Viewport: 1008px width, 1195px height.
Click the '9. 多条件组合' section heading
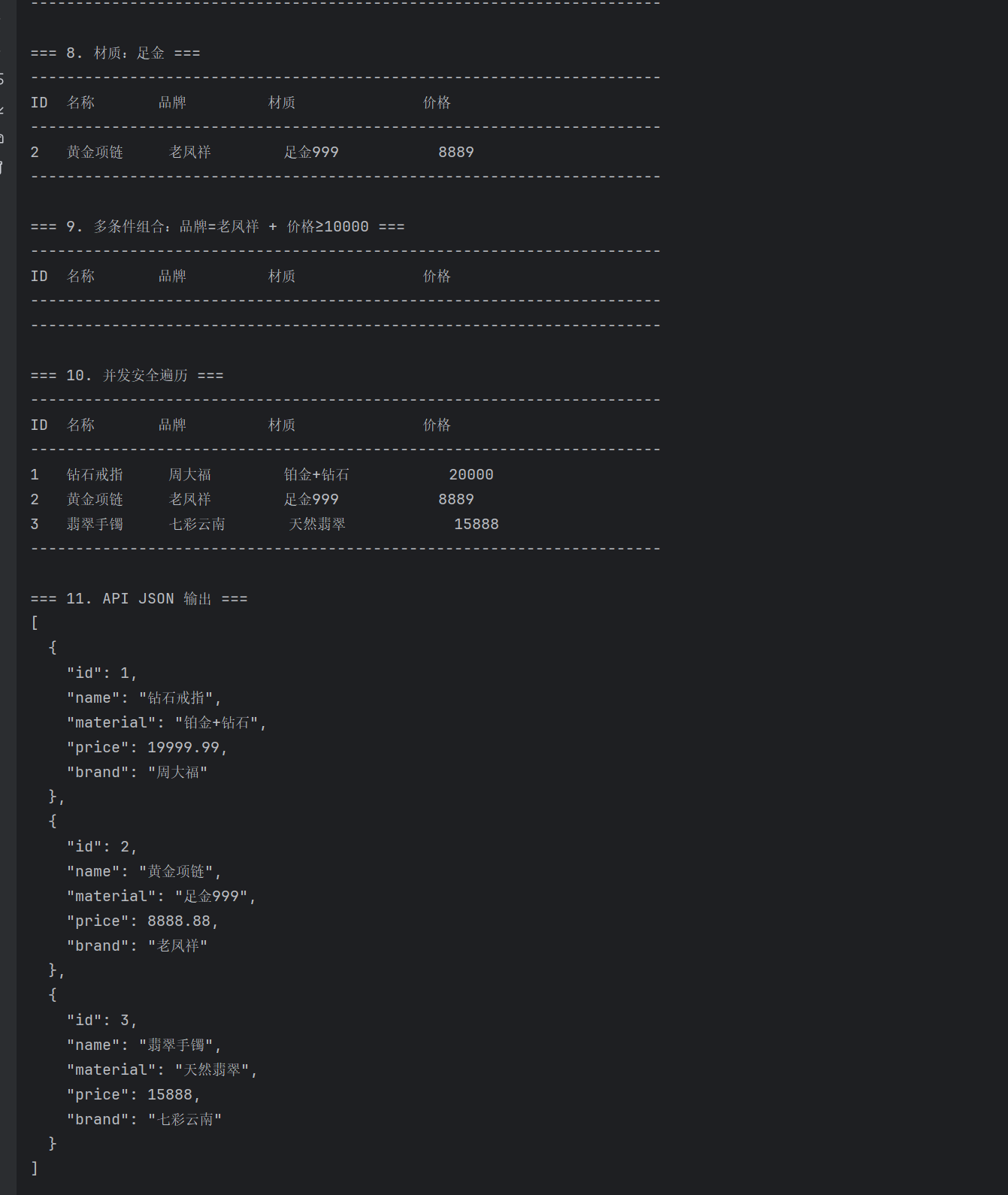coord(217,227)
